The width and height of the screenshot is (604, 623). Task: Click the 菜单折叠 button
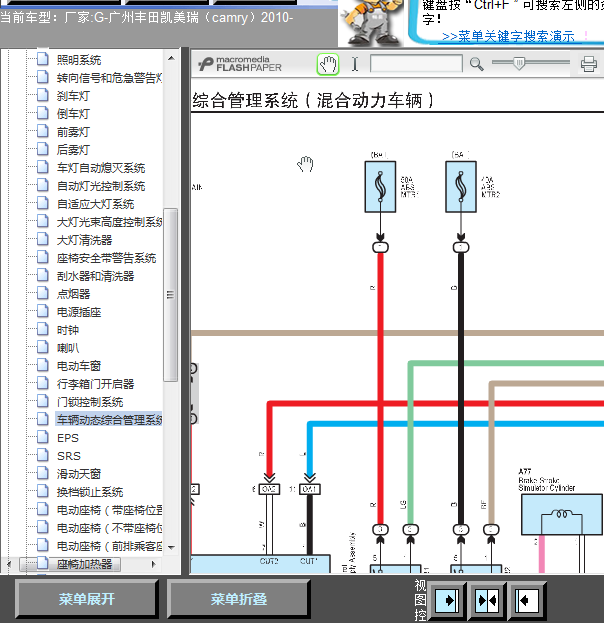coord(238,599)
